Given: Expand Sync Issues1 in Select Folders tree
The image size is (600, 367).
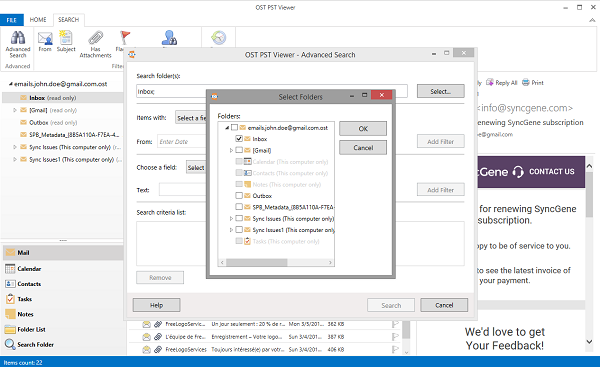Looking at the screenshot, I should (231, 230).
